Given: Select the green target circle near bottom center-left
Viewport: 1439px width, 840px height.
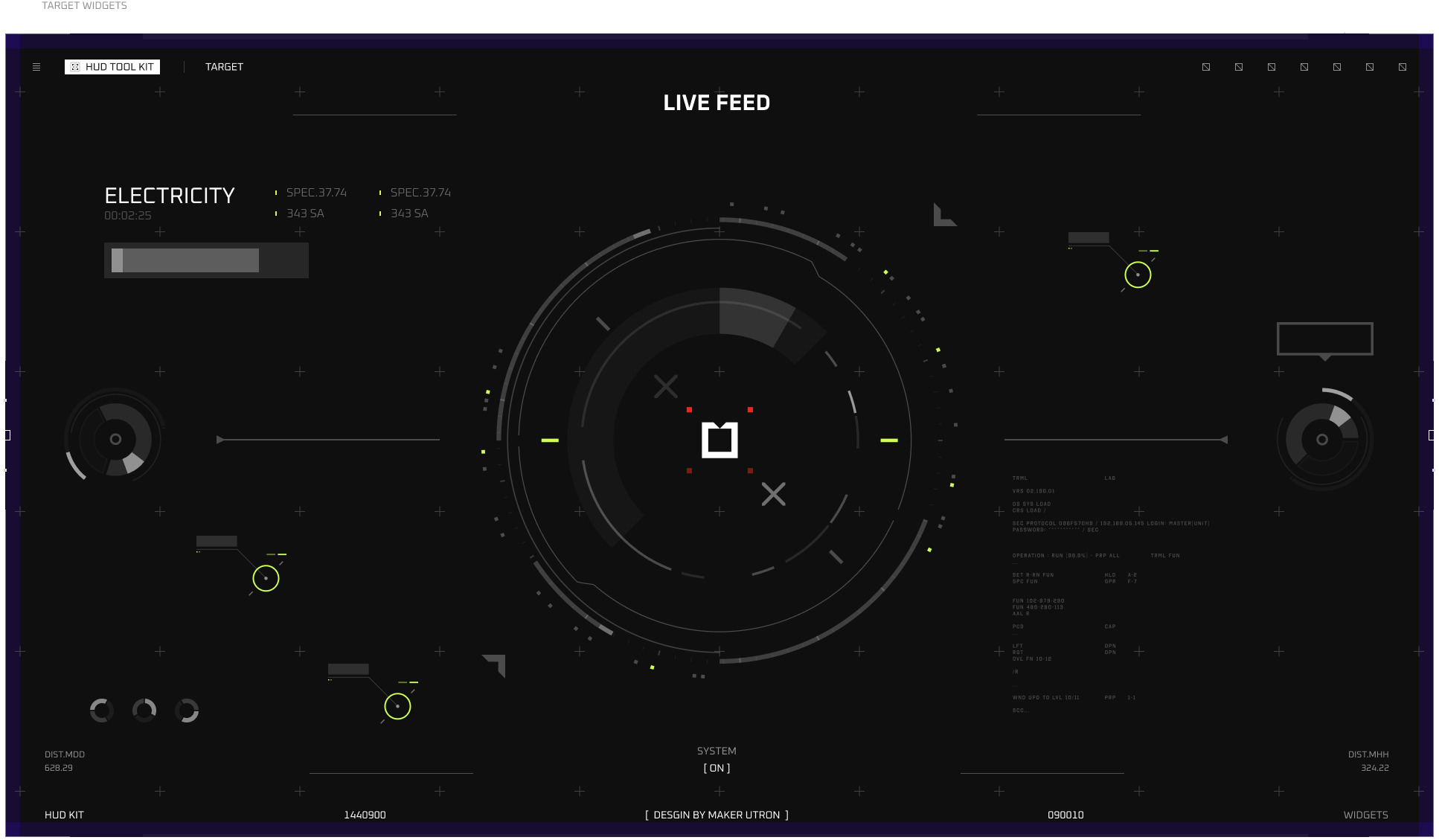Looking at the screenshot, I should pyautogui.click(x=397, y=706).
